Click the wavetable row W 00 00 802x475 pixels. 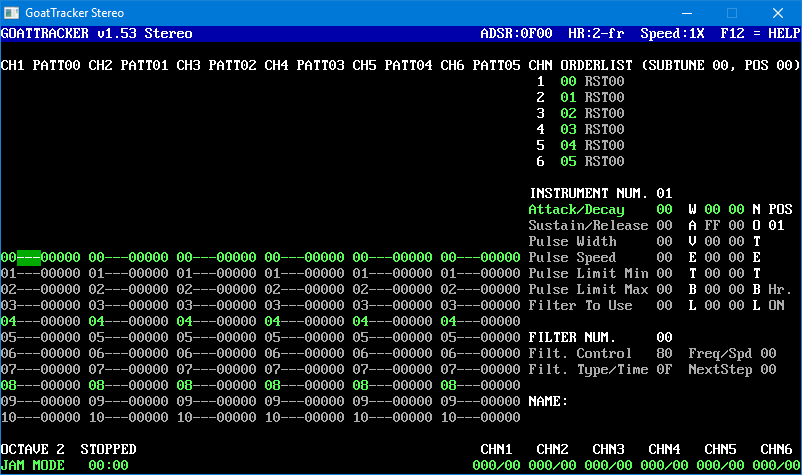[x=716, y=210]
